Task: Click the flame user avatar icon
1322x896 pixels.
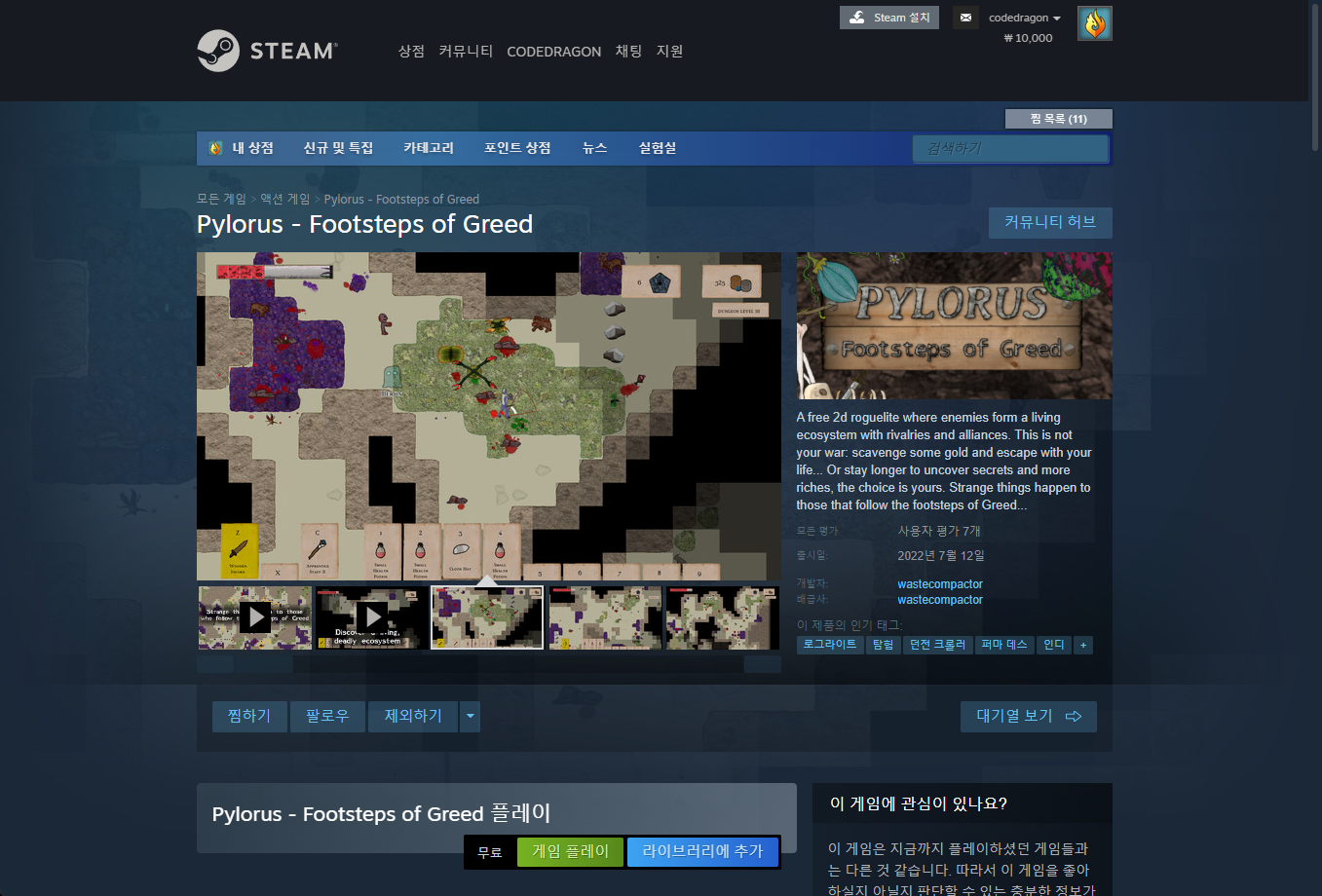Action: pyautogui.click(x=1095, y=23)
